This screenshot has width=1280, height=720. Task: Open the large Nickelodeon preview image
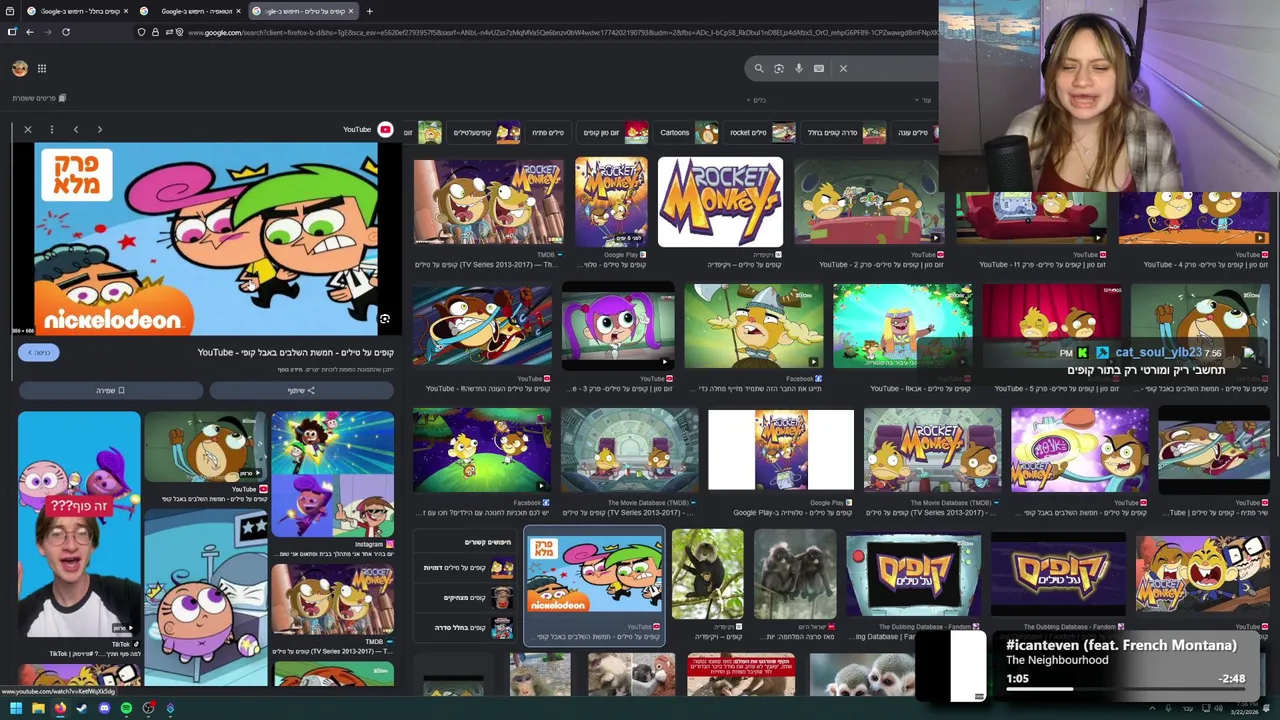206,239
